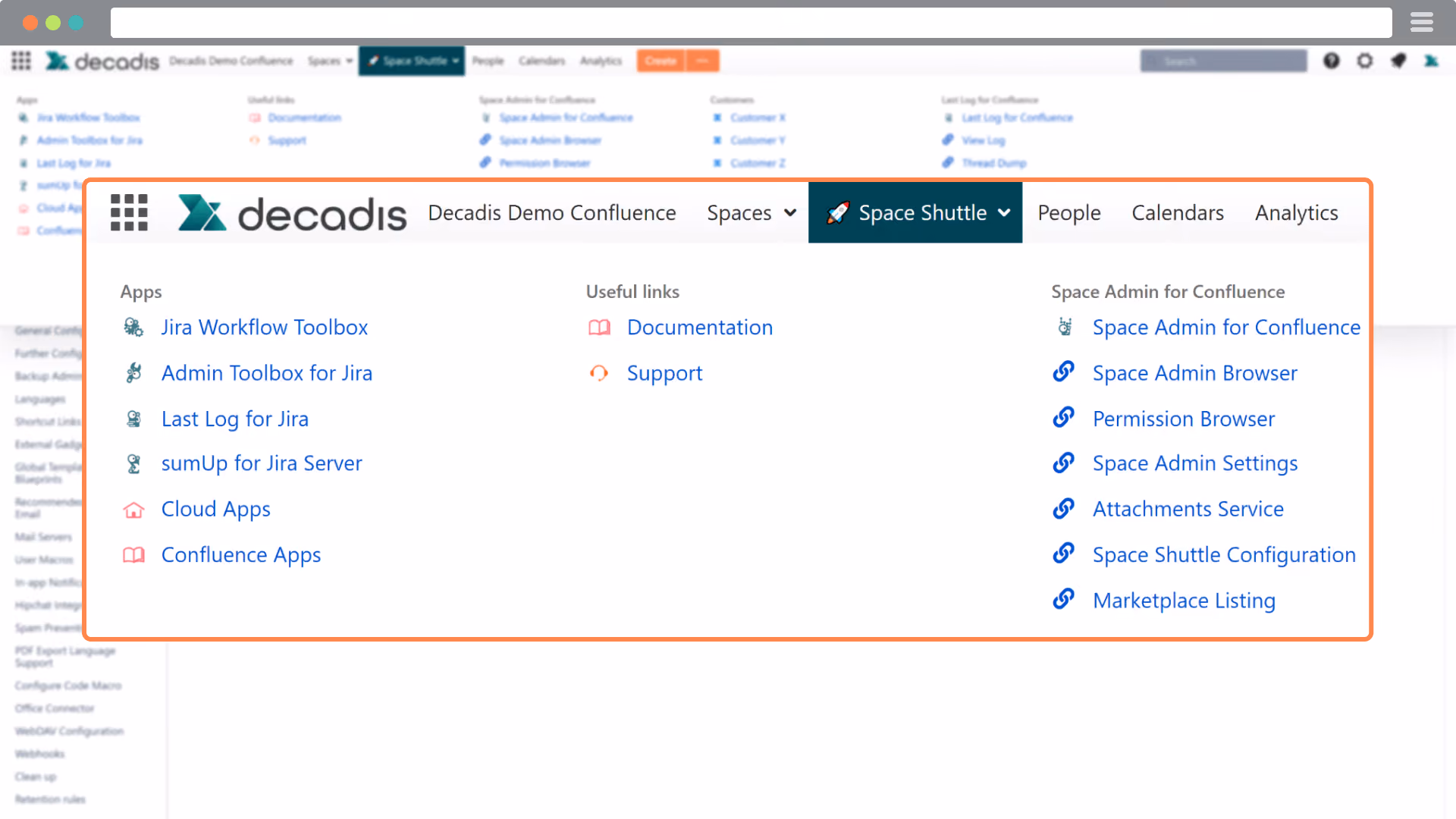Screen dimensions: 1456x819
Task: Open the Thread Dump link
Action: 993,163
